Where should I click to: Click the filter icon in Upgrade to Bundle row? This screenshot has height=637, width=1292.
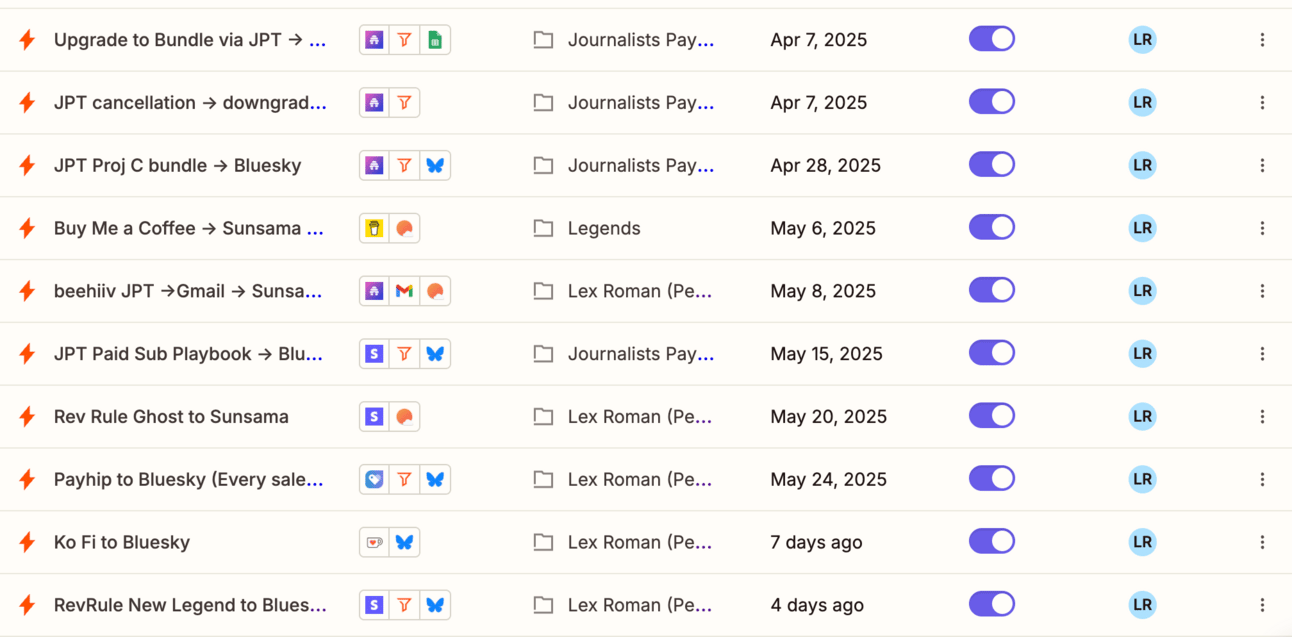pos(404,40)
